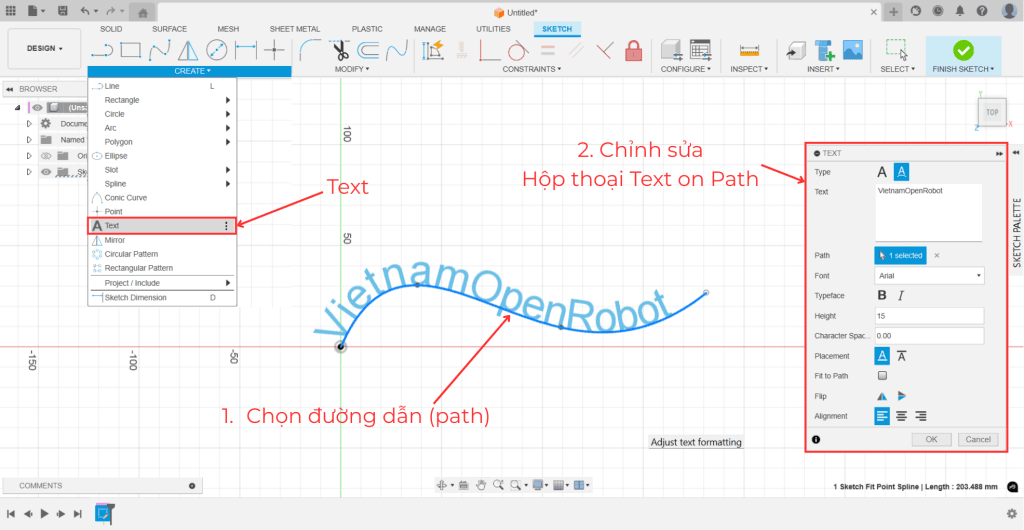Screen dimensions: 1024x530
Task: Open the DESIGN workspace dropdown
Action: pyautogui.click(x=45, y=48)
